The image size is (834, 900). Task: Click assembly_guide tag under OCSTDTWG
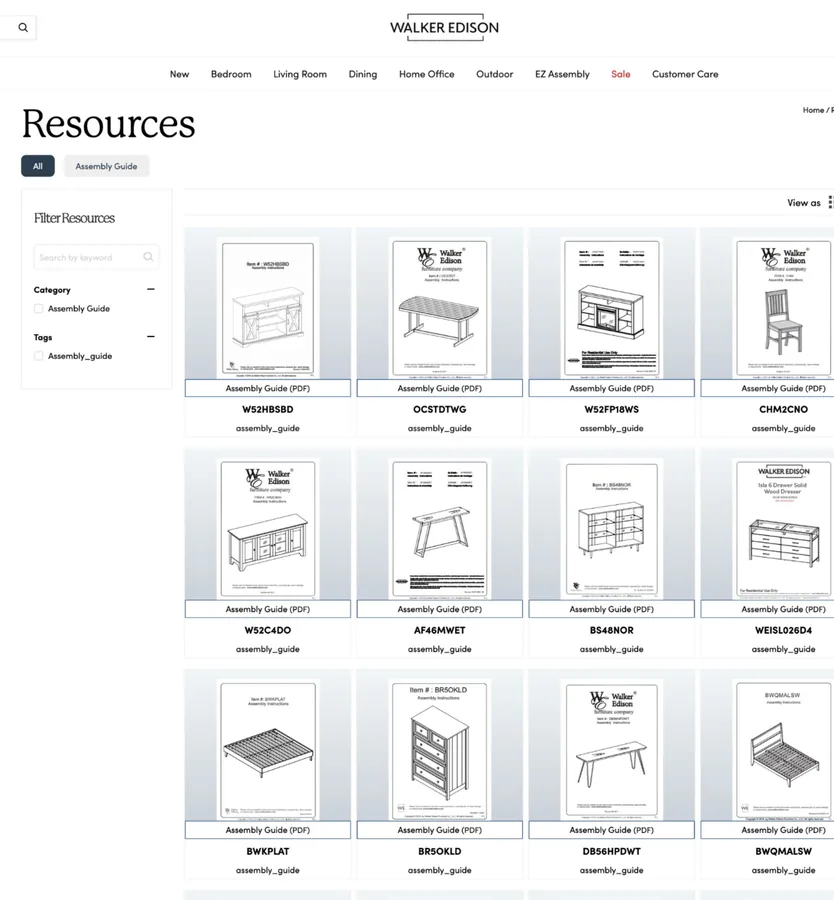440,428
